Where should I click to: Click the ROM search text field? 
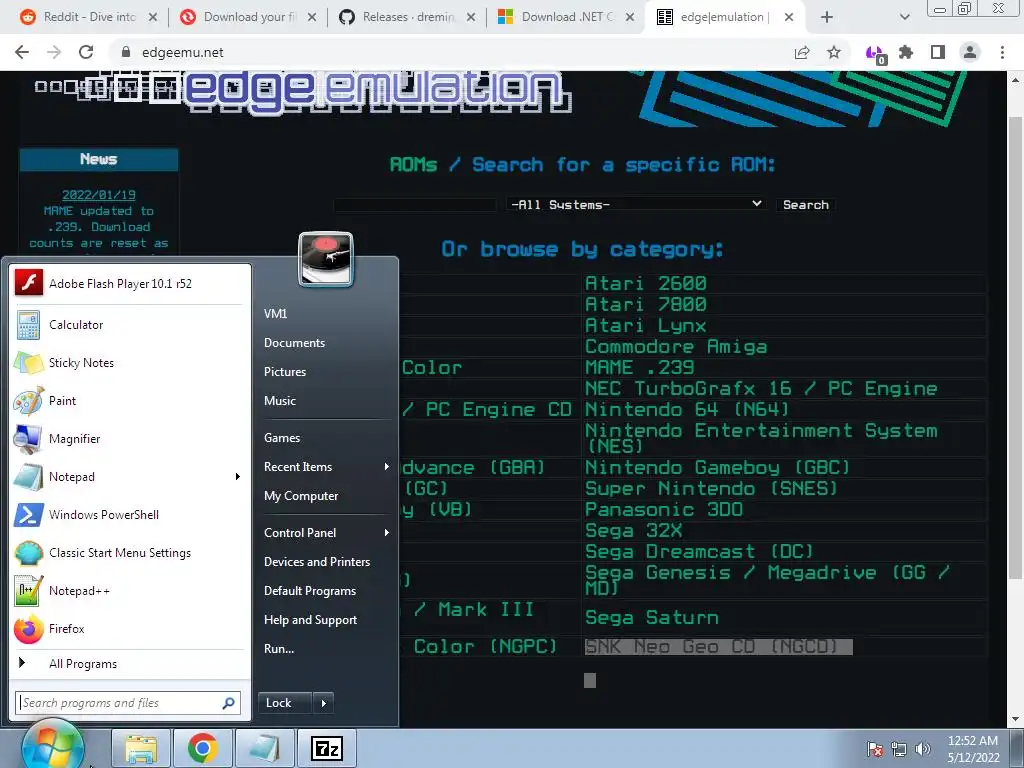[415, 204]
